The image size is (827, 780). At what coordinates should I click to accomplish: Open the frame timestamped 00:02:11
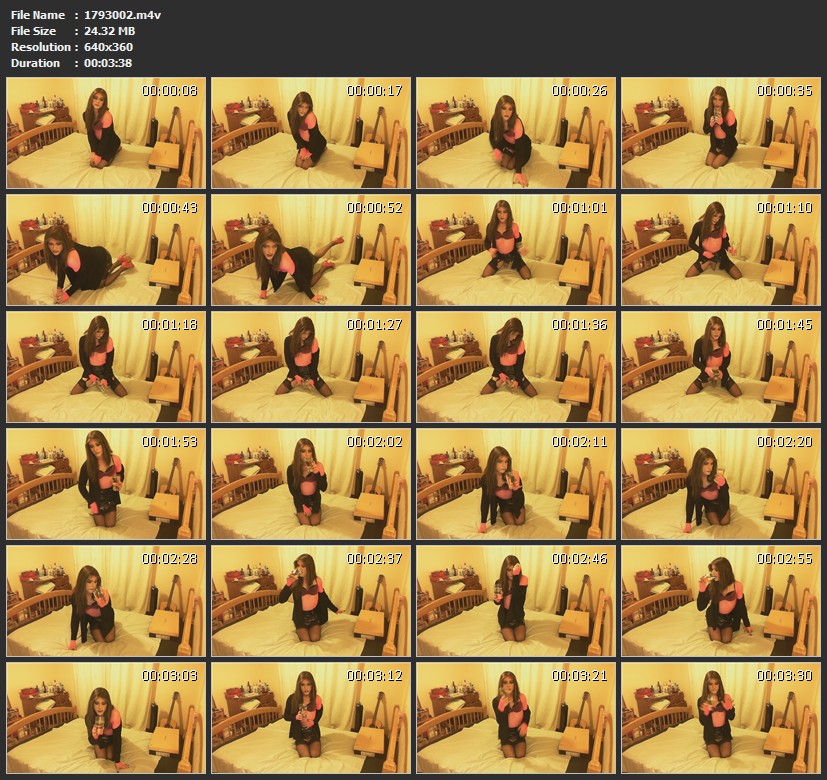pos(515,484)
